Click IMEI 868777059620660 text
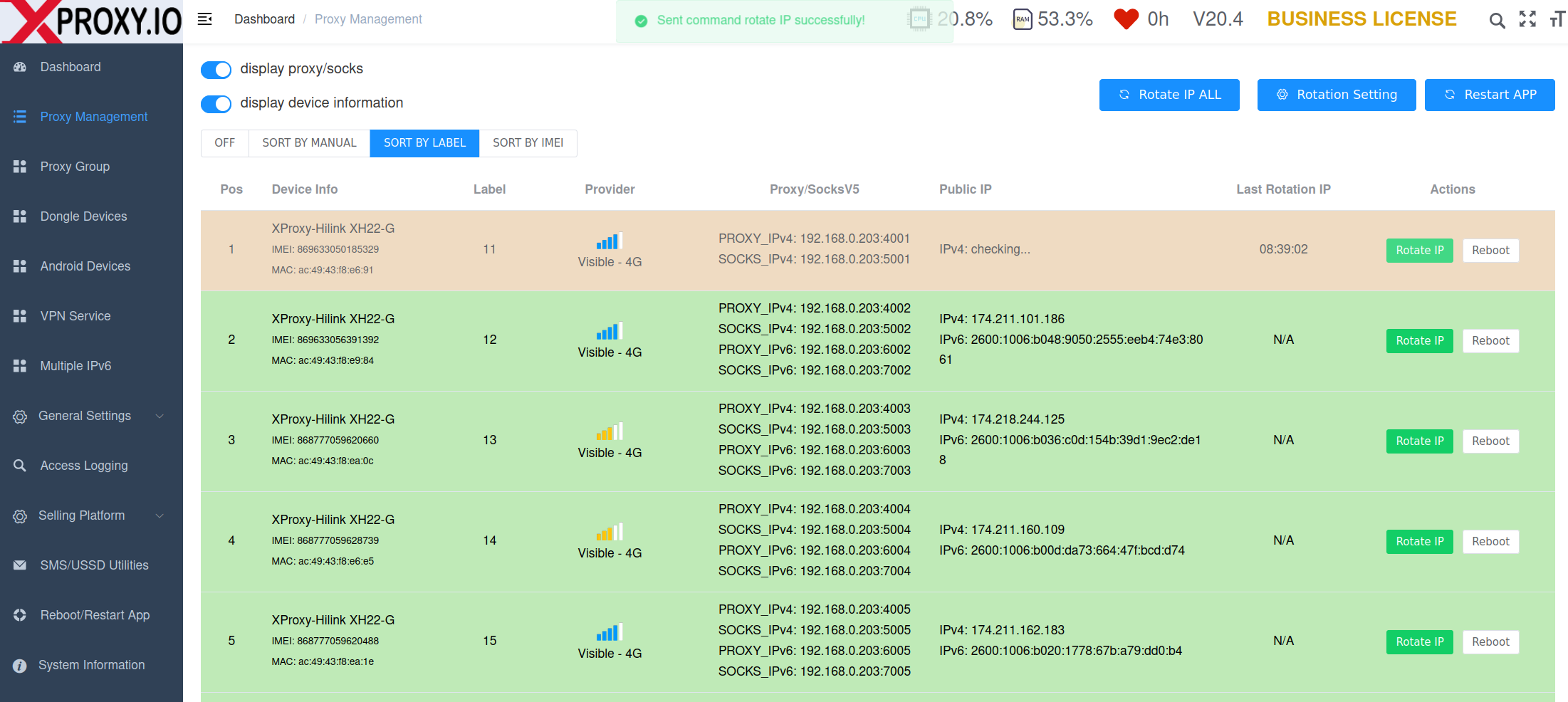Image resolution: width=1568 pixels, height=702 pixels. [325, 440]
